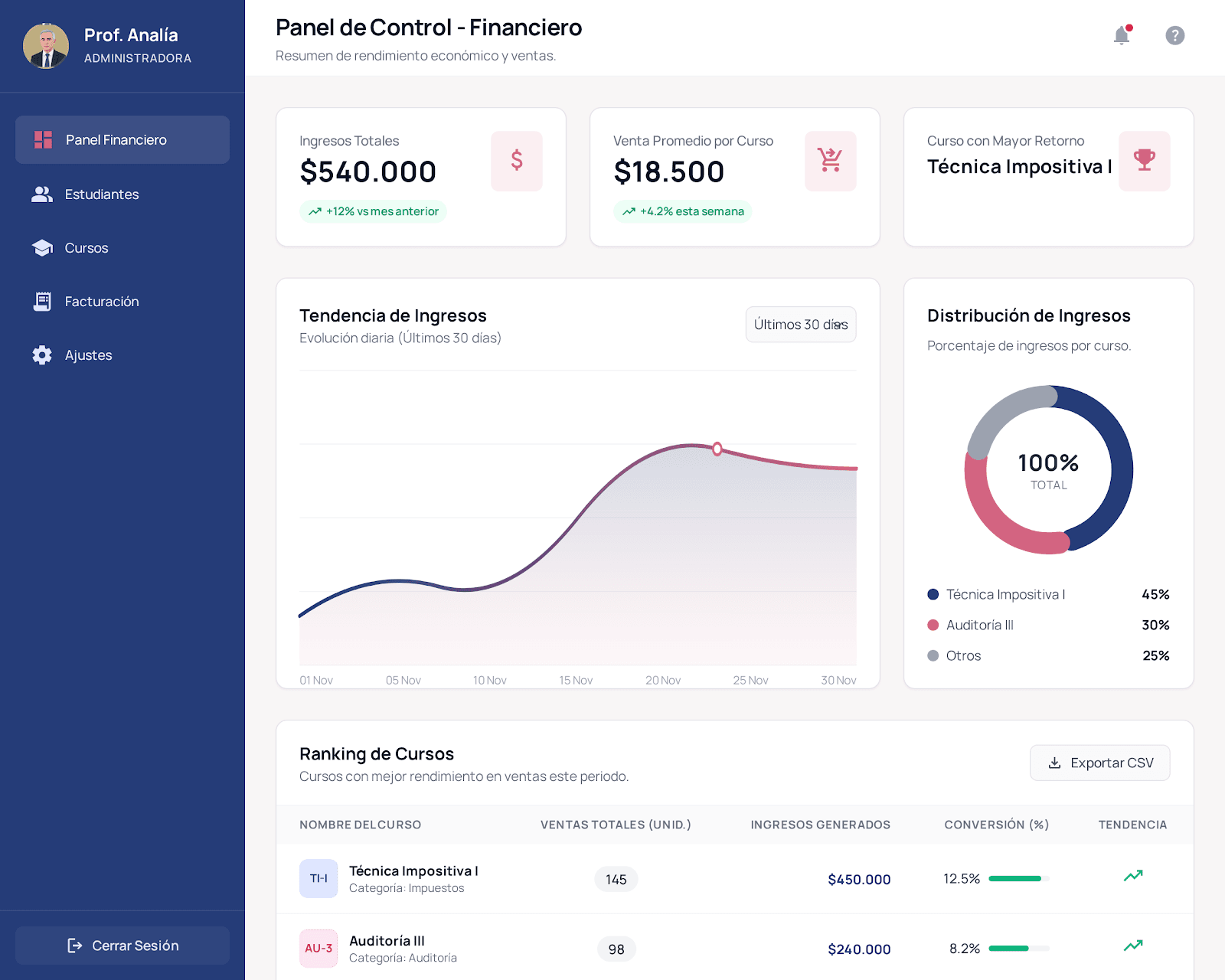Click the highlighted data point on the income trend line
1225x980 pixels.
click(x=717, y=449)
